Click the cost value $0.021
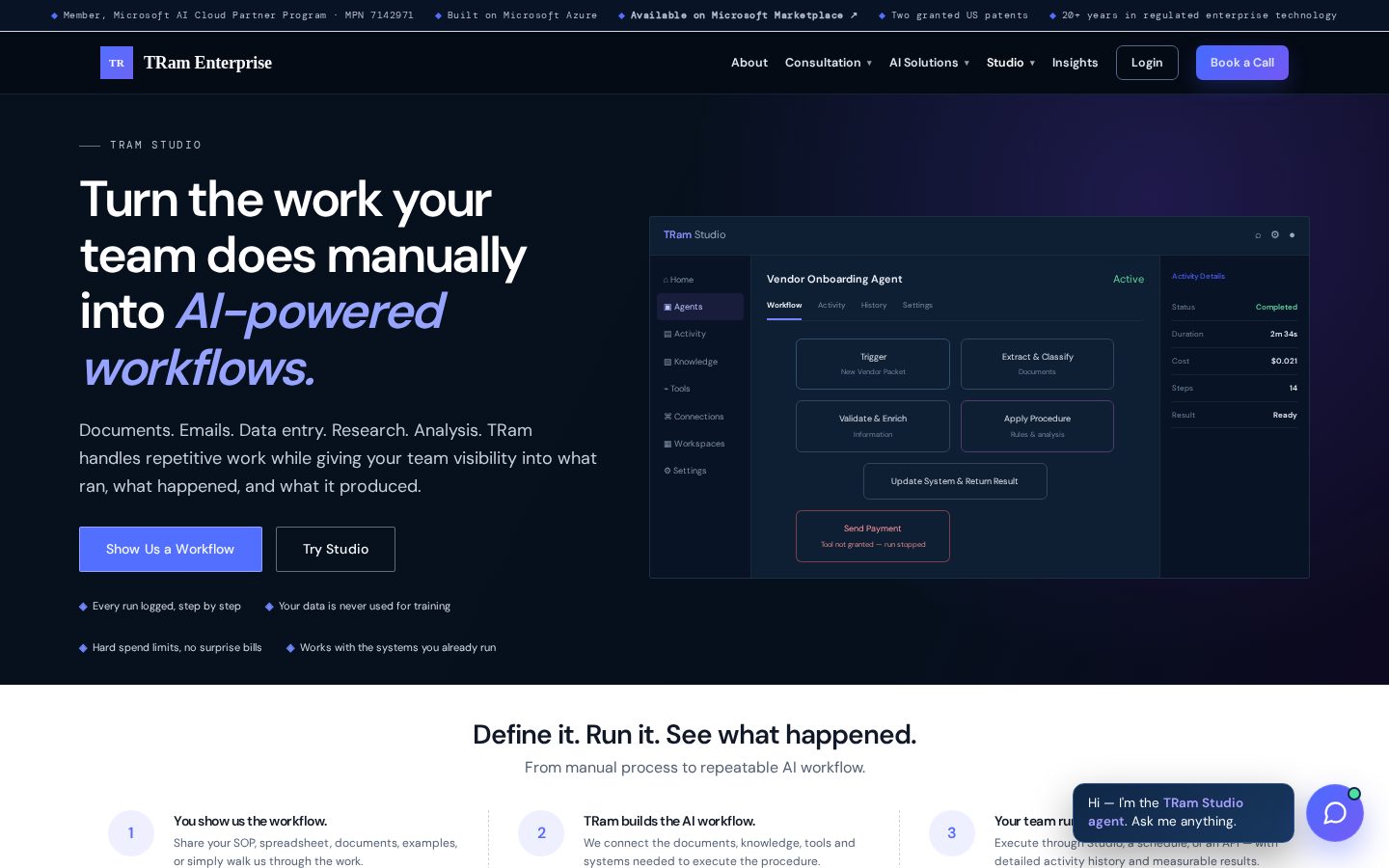The image size is (1389, 868). (1284, 361)
